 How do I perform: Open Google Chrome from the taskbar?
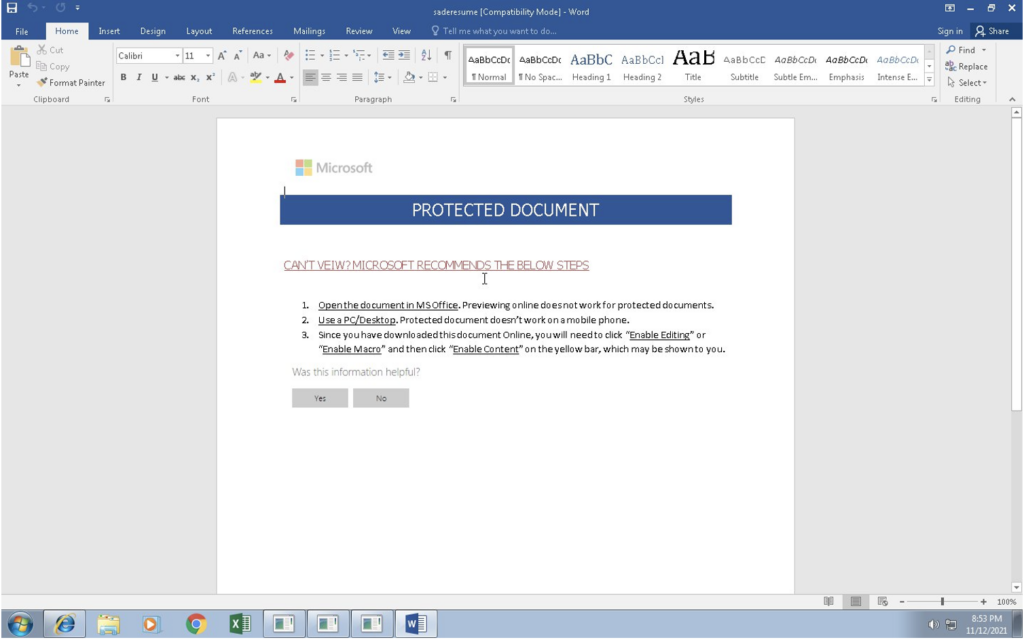196,624
